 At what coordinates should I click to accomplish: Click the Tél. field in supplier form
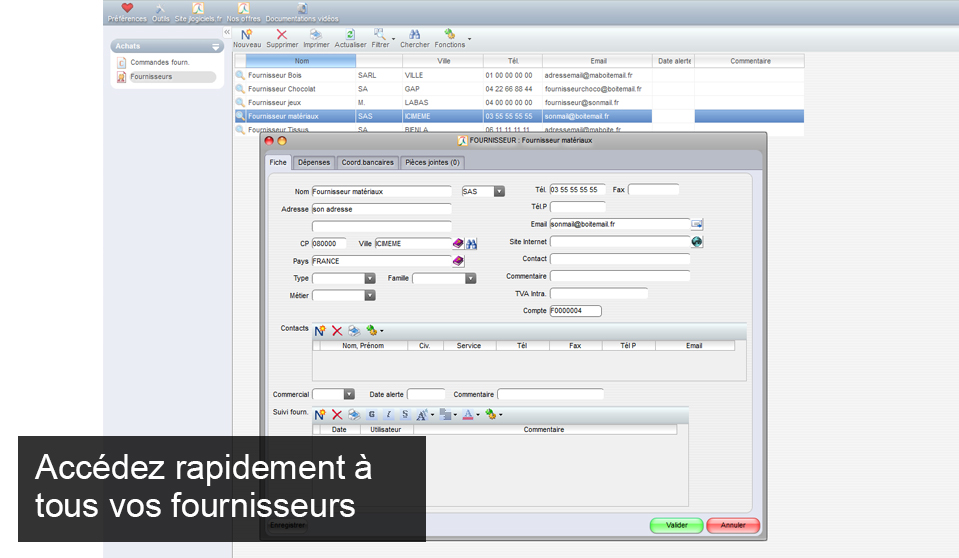[x=577, y=190]
